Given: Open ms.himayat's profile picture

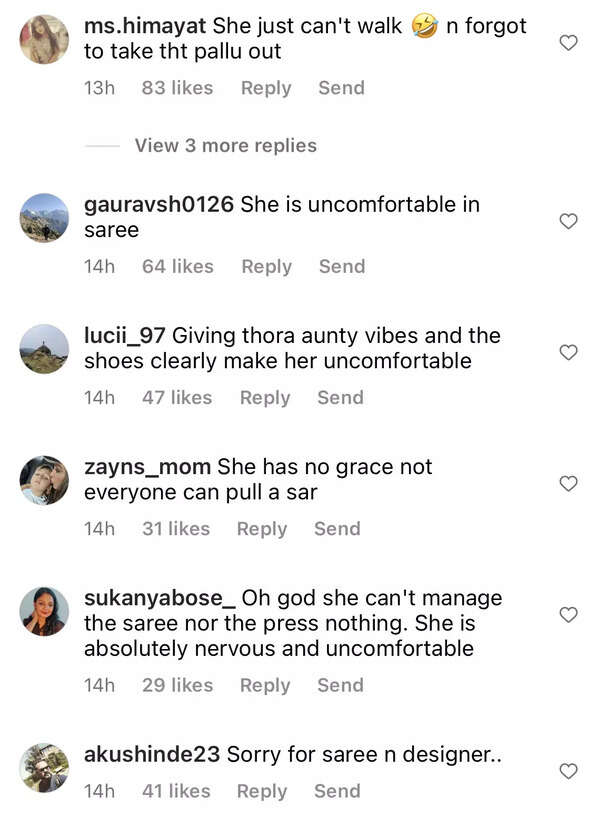Looking at the screenshot, I should (x=44, y=40).
